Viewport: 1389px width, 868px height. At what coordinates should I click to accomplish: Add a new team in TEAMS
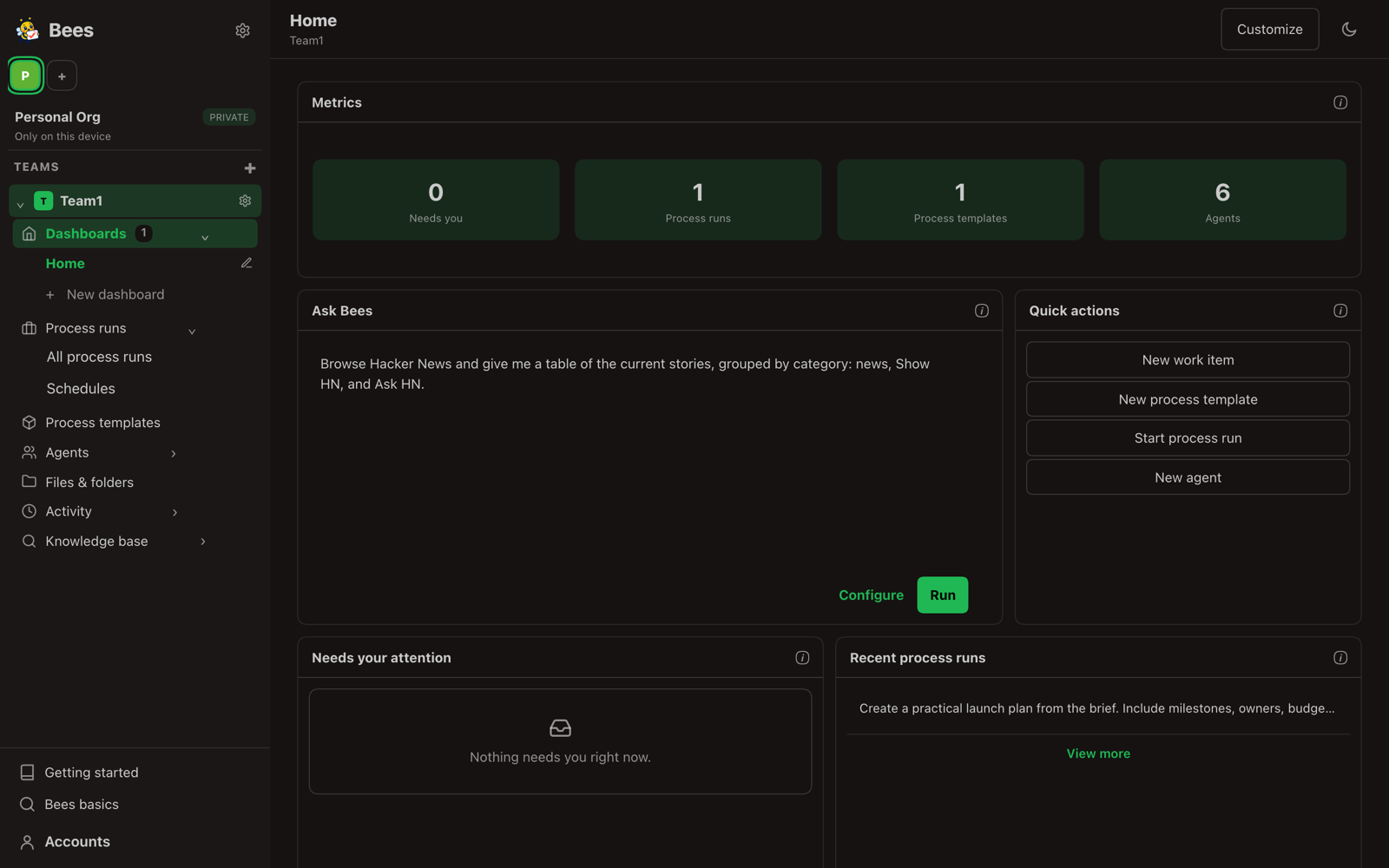click(x=250, y=168)
